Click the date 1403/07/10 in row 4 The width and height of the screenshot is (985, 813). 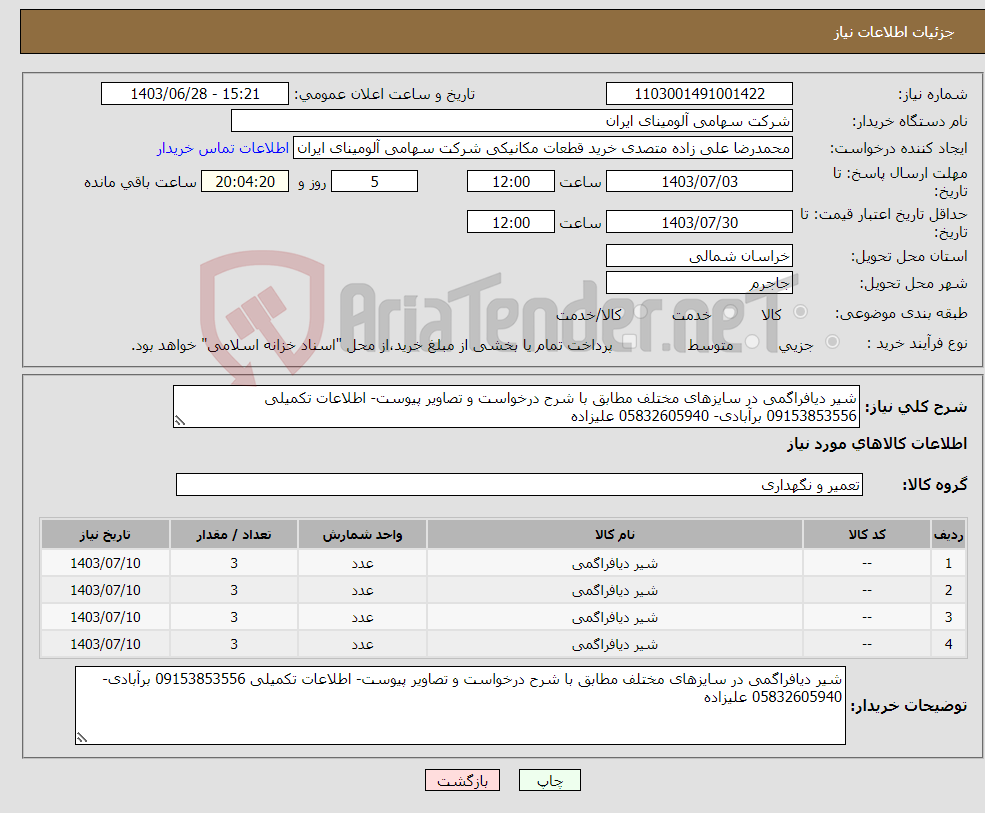pyautogui.click(x=106, y=644)
